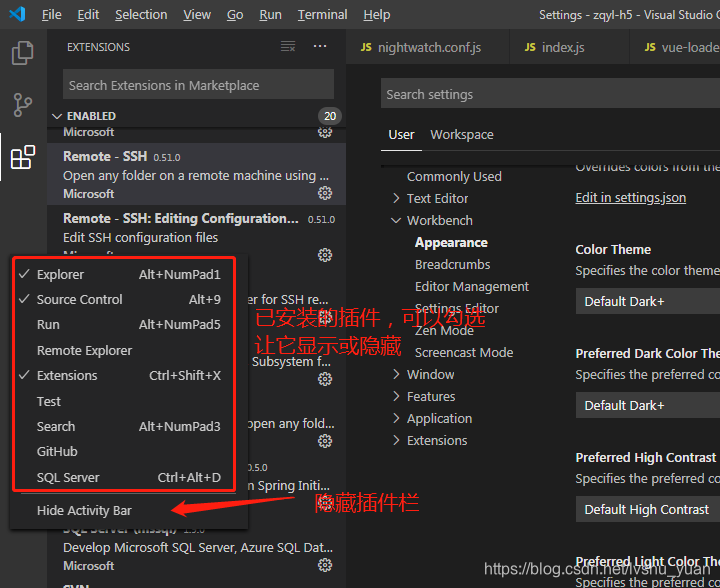Image resolution: width=720 pixels, height=588 pixels.
Task: Click gear icon beside 'open any fold...' extension
Action: pos(325,441)
